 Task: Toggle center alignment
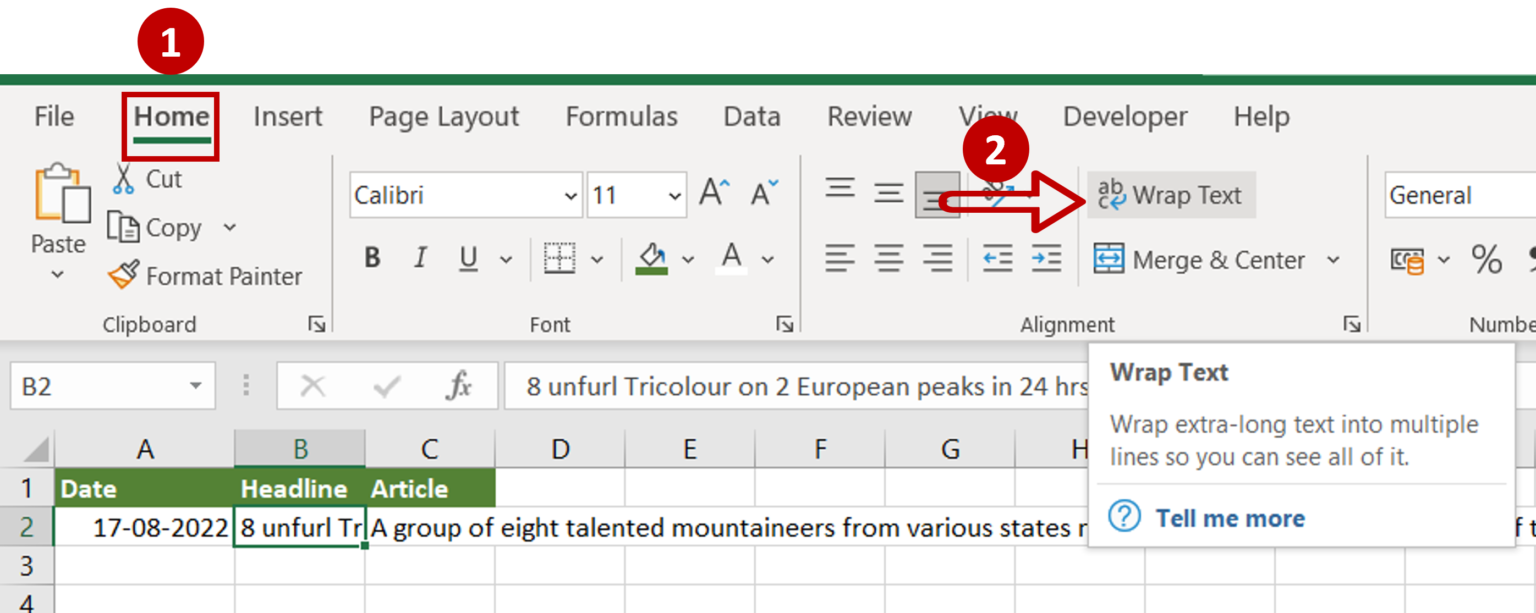[x=888, y=259]
